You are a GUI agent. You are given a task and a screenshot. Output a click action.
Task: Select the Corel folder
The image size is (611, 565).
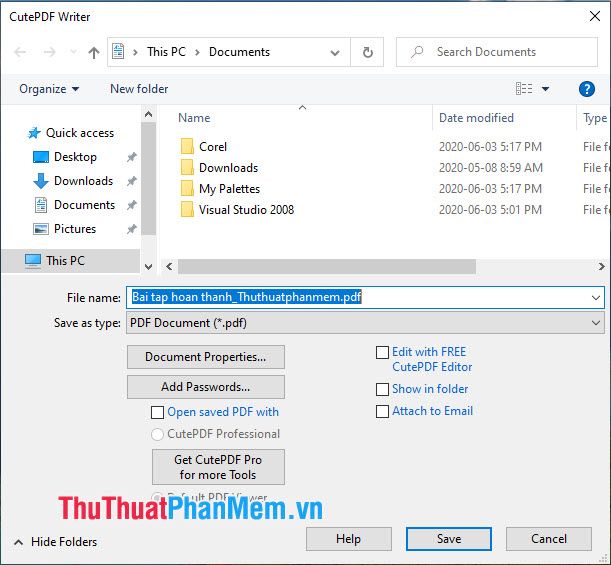point(213,147)
